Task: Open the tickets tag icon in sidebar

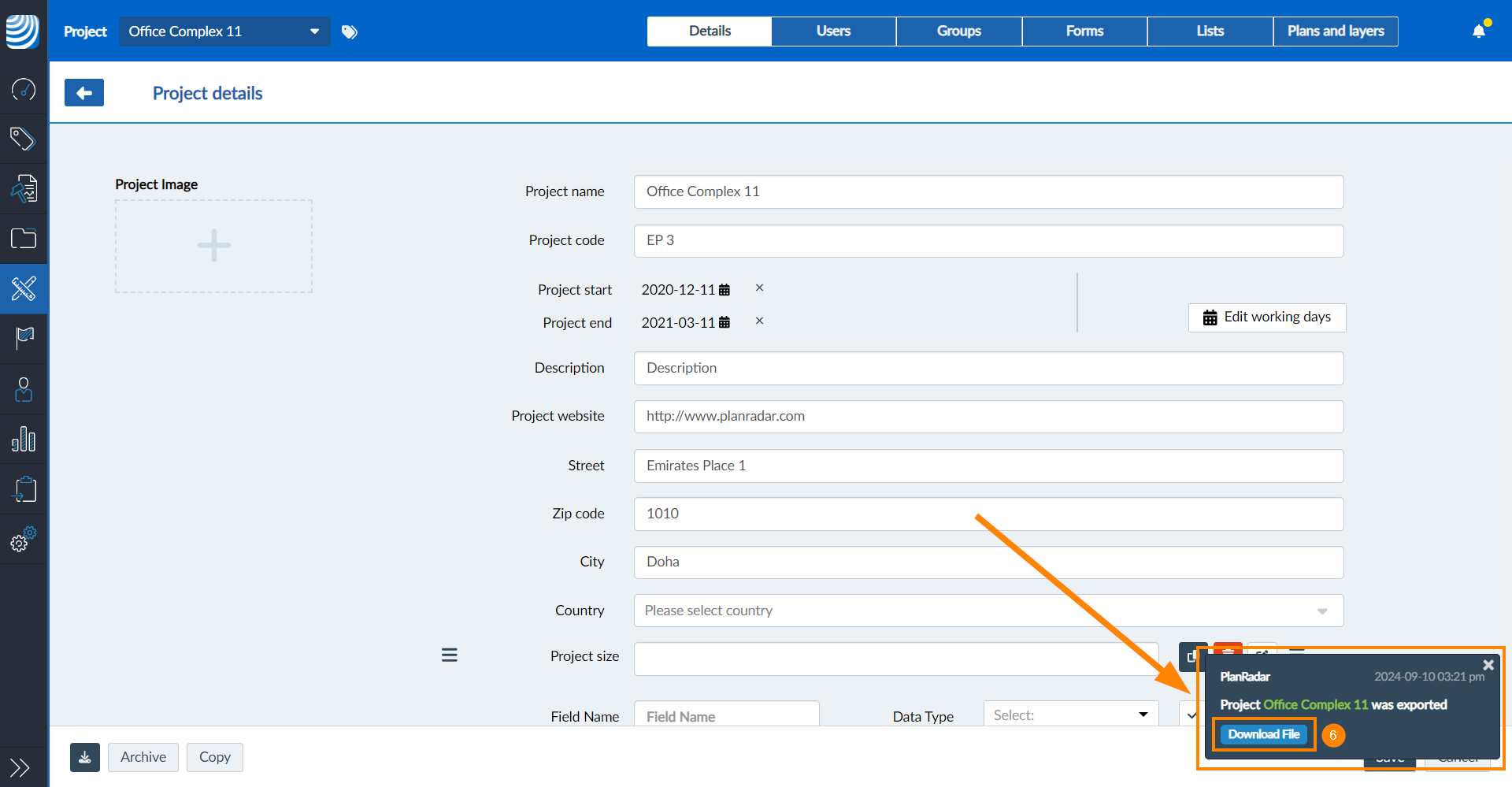Action: click(x=24, y=139)
